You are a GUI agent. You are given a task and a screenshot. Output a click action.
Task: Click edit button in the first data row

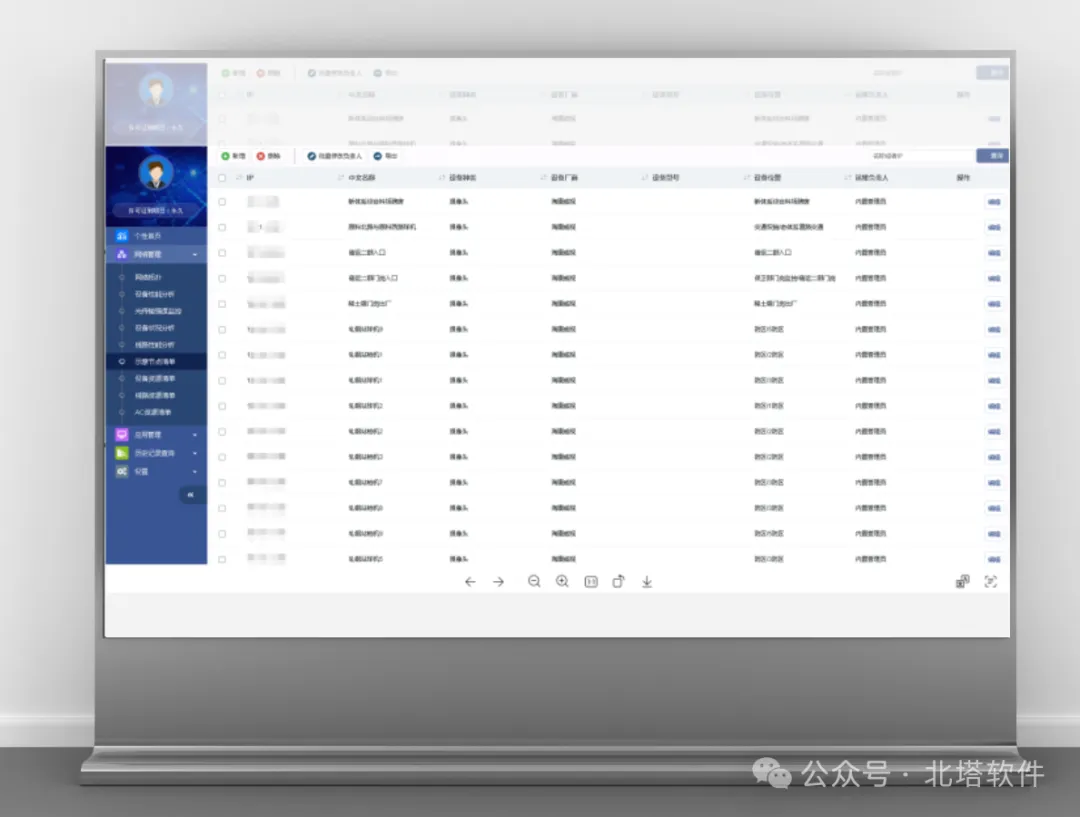(994, 202)
